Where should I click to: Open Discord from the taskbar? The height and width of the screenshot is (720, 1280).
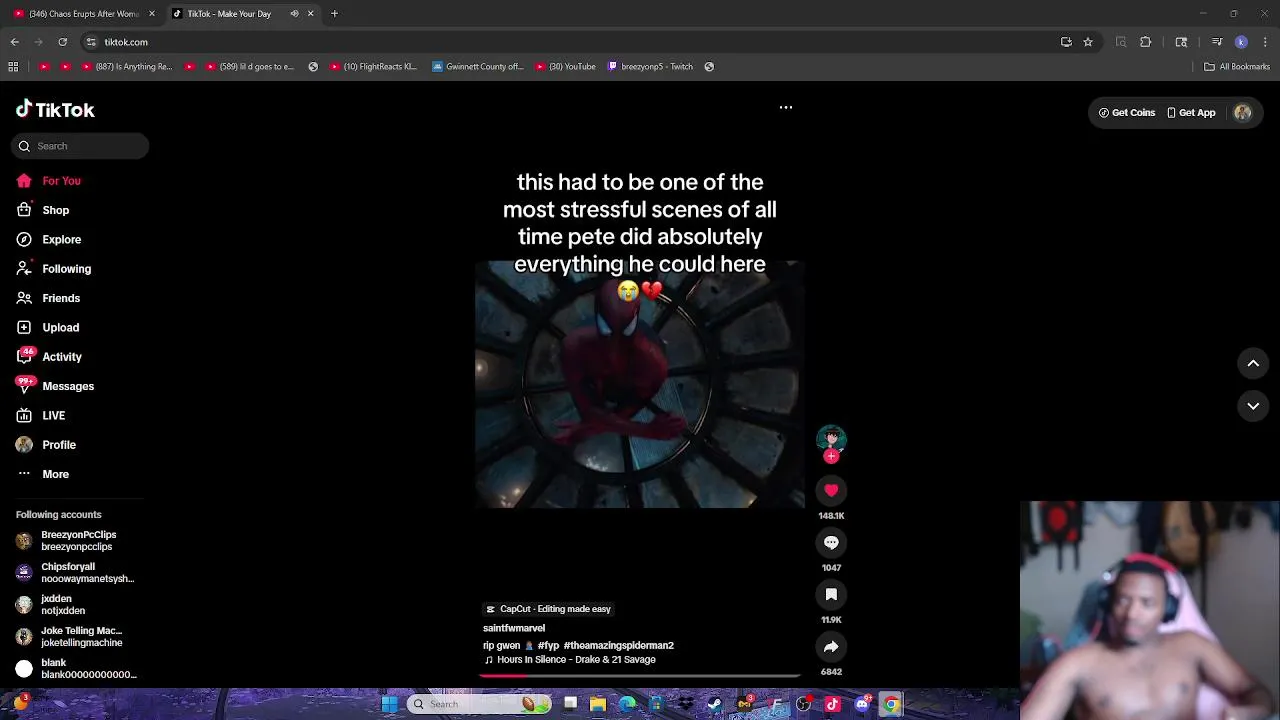862,704
